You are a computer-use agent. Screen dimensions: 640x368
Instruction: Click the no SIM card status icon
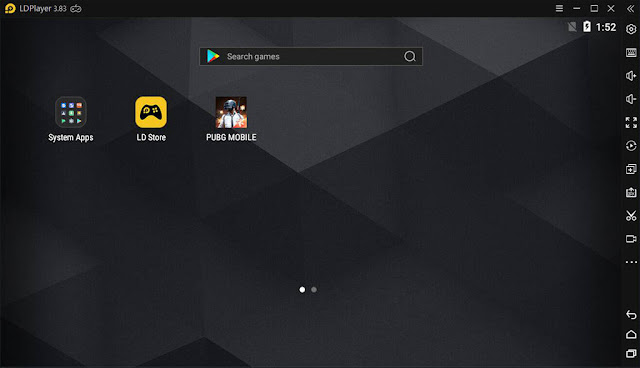(572, 27)
